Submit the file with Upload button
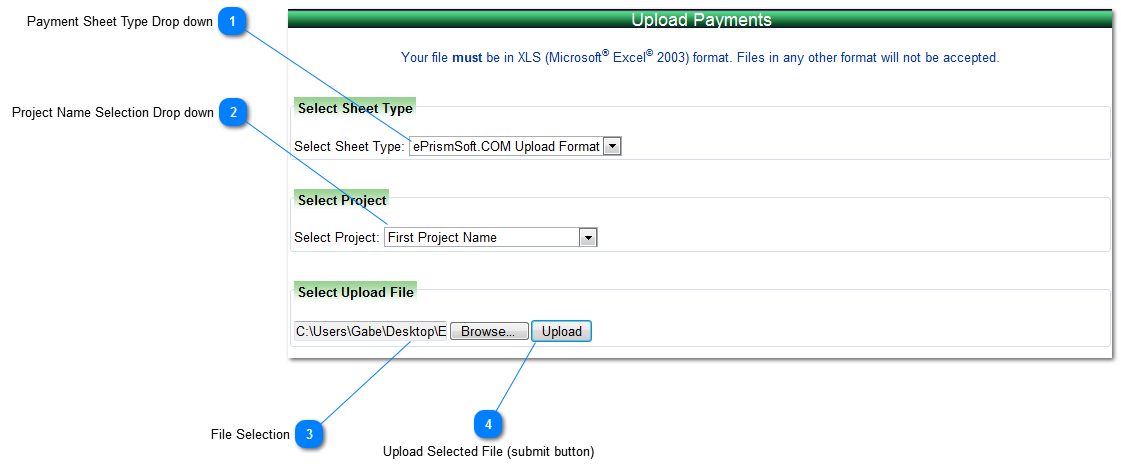This screenshot has width=1121, height=475. point(561,331)
